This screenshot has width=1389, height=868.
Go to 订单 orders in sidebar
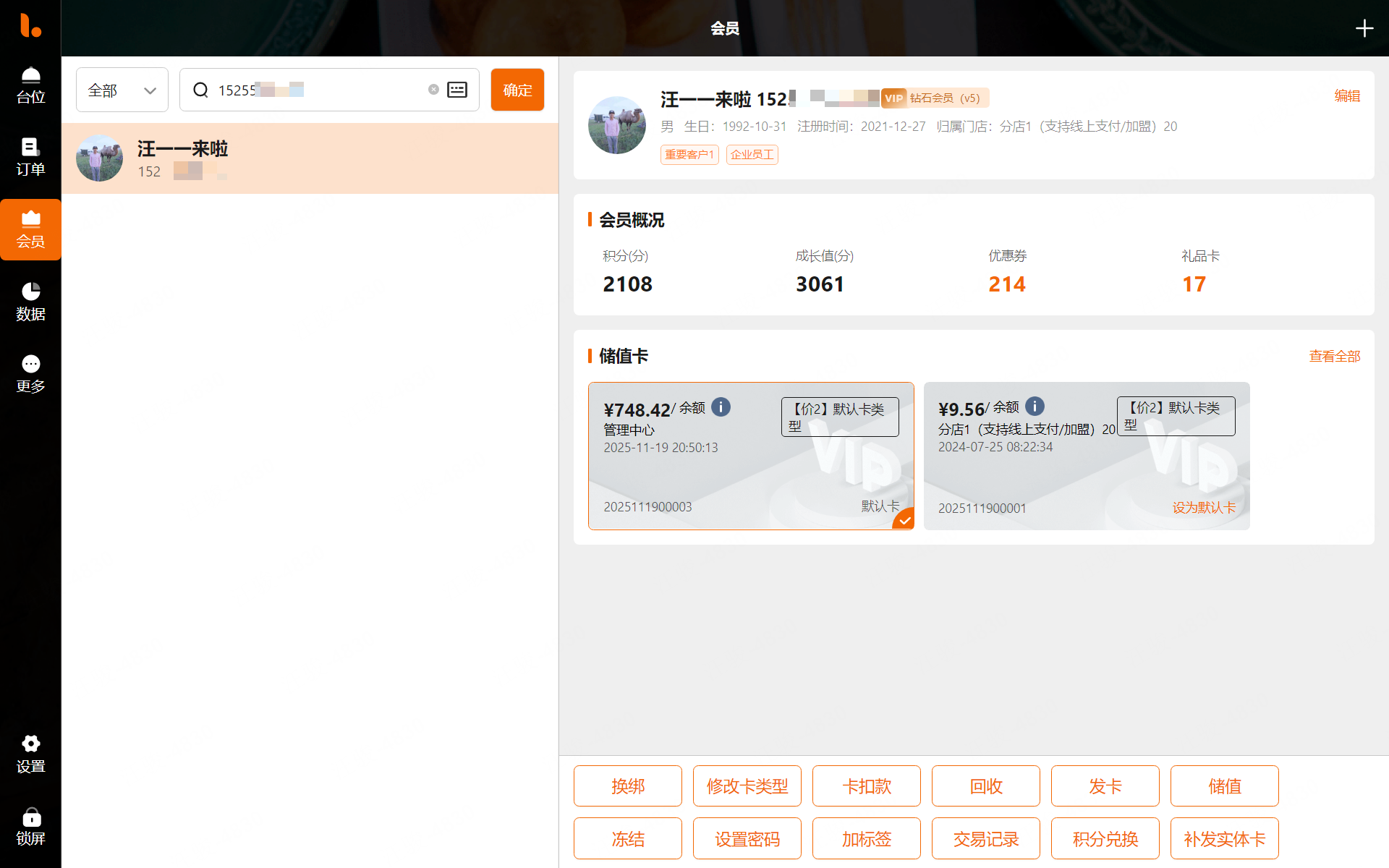coord(30,157)
